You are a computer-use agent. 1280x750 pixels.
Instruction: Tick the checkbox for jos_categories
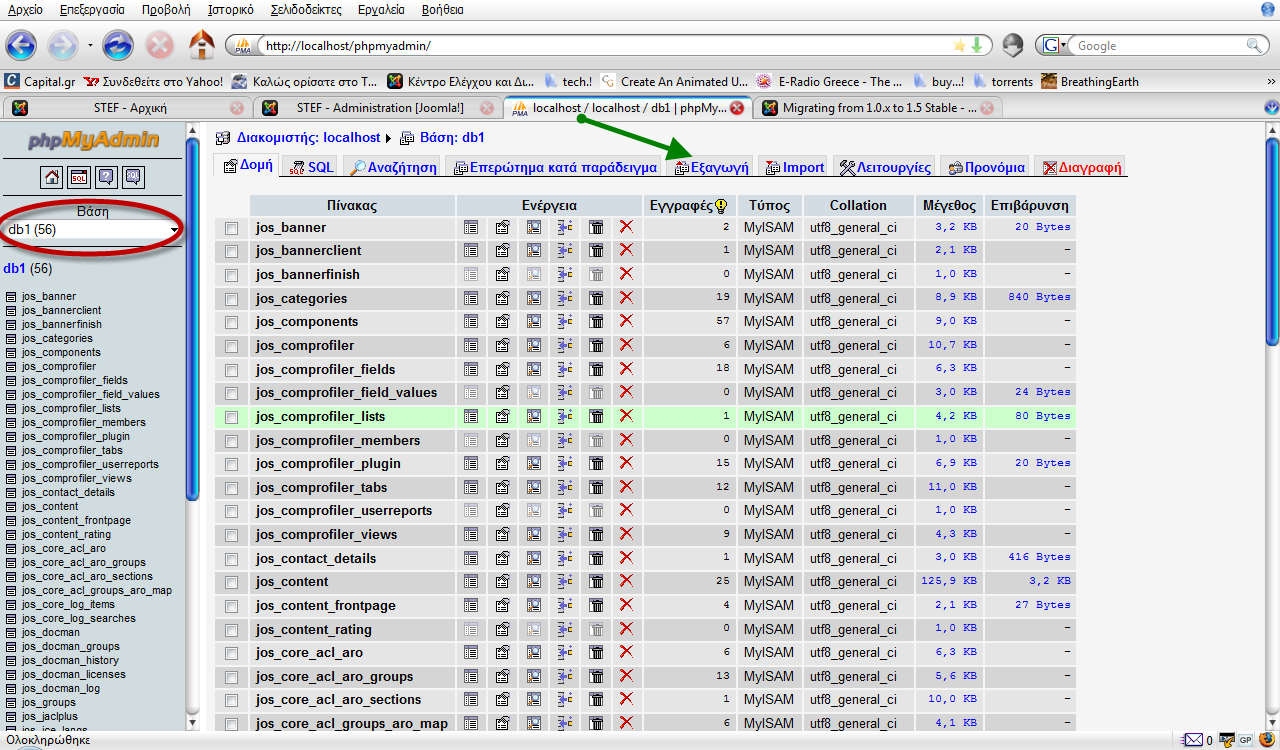click(x=232, y=299)
